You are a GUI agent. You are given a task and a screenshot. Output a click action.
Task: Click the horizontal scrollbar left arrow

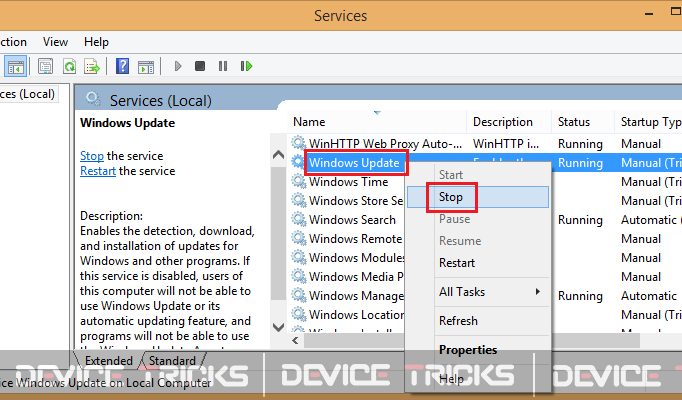click(x=296, y=340)
